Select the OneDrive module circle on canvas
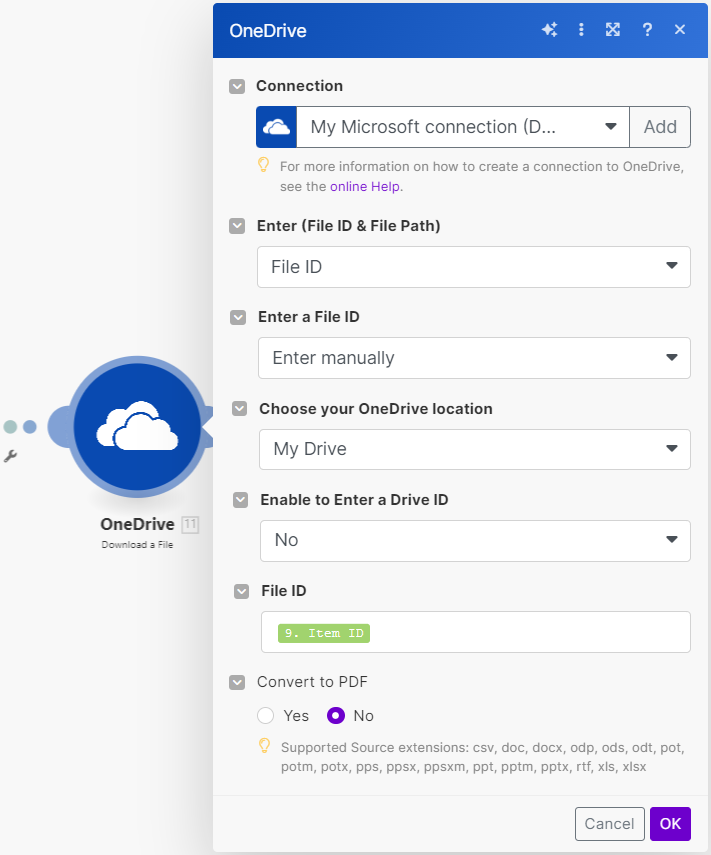This screenshot has width=711, height=855. [x=137, y=427]
